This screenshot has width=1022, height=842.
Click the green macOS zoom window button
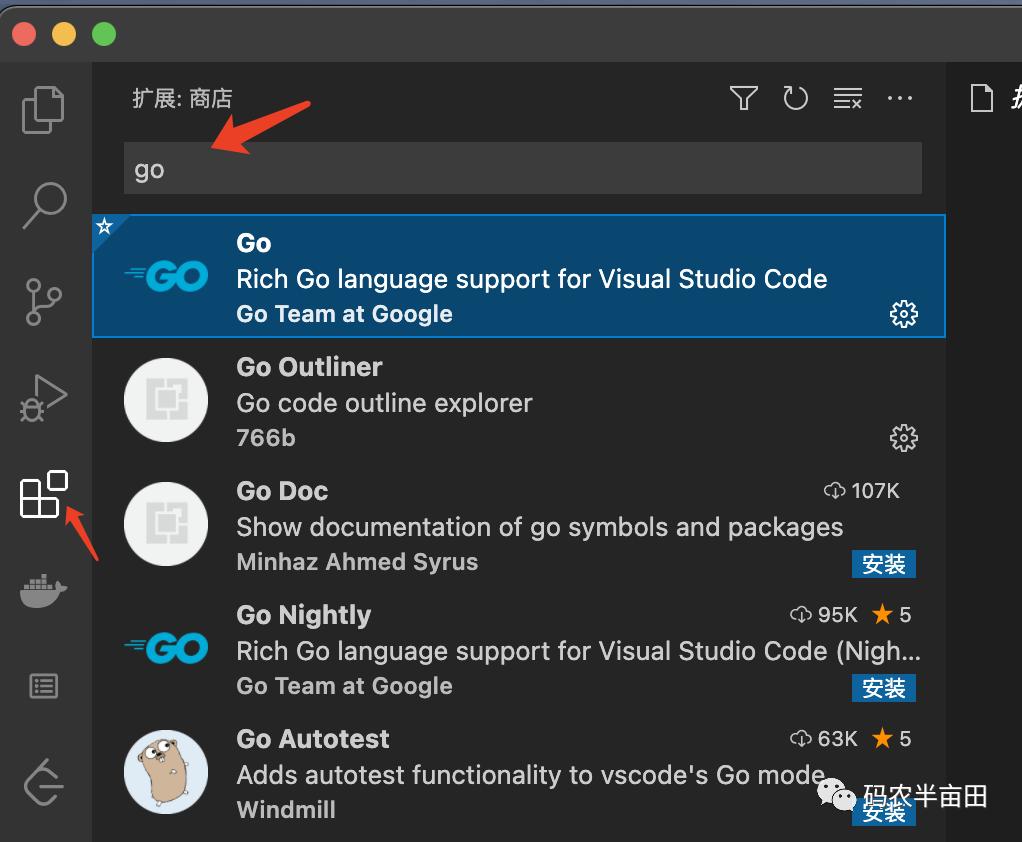pyautogui.click(x=104, y=34)
